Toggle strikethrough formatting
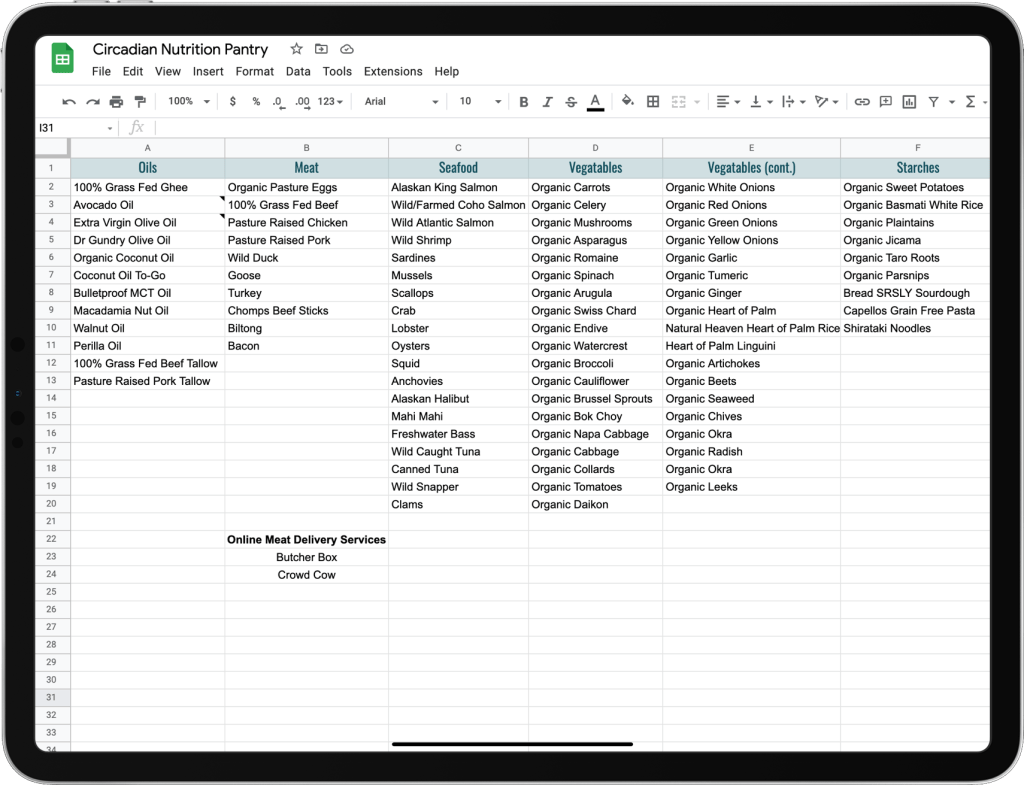Screen dimensions: 1024x785 pos(571,102)
